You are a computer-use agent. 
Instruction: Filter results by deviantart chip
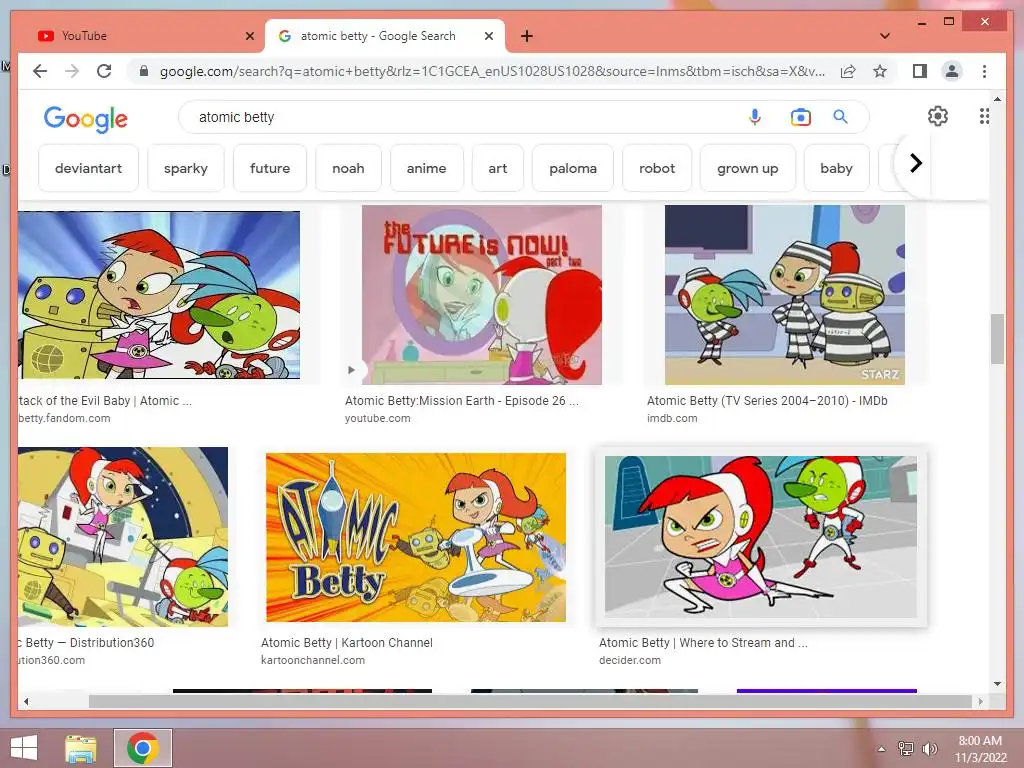click(88, 168)
